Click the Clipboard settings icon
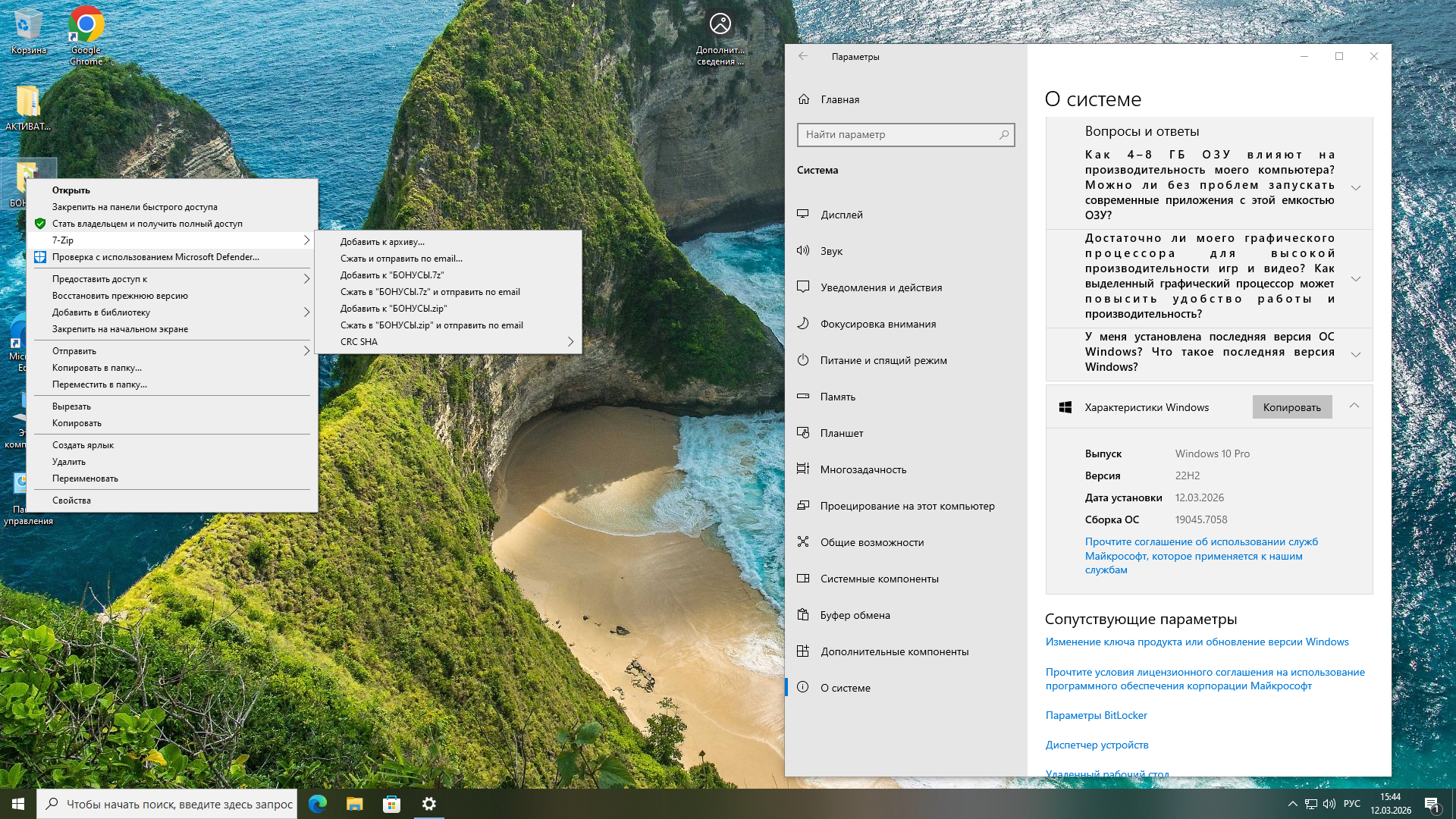This screenshot has height=819, width=1456. (803, 615)
